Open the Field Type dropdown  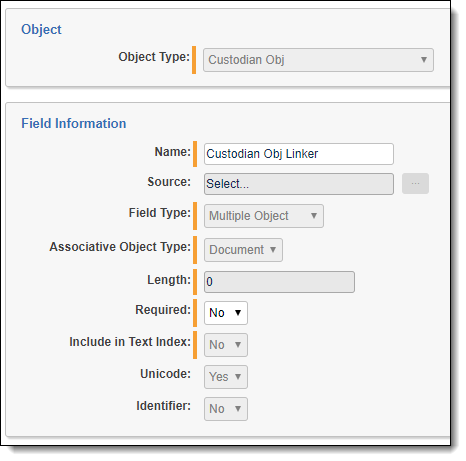[264, 216]
